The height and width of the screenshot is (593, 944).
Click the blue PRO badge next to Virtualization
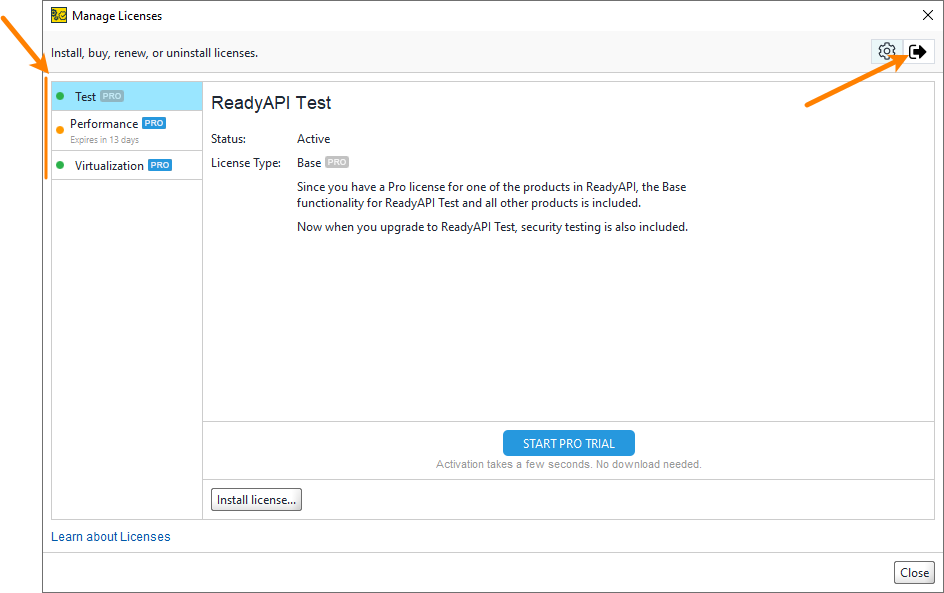(x=160, y=165)
